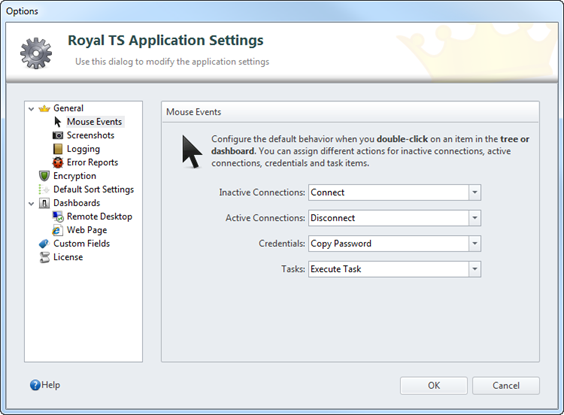Click the Error Reports bug icon
The width and height of the screenshot is (564, 415).
[58, 163]
